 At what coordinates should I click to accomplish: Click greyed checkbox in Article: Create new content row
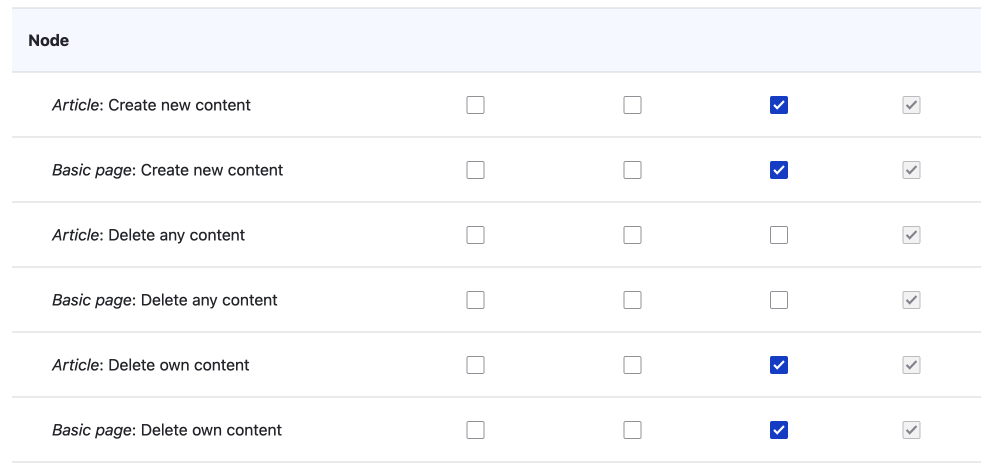coord(911,105)
